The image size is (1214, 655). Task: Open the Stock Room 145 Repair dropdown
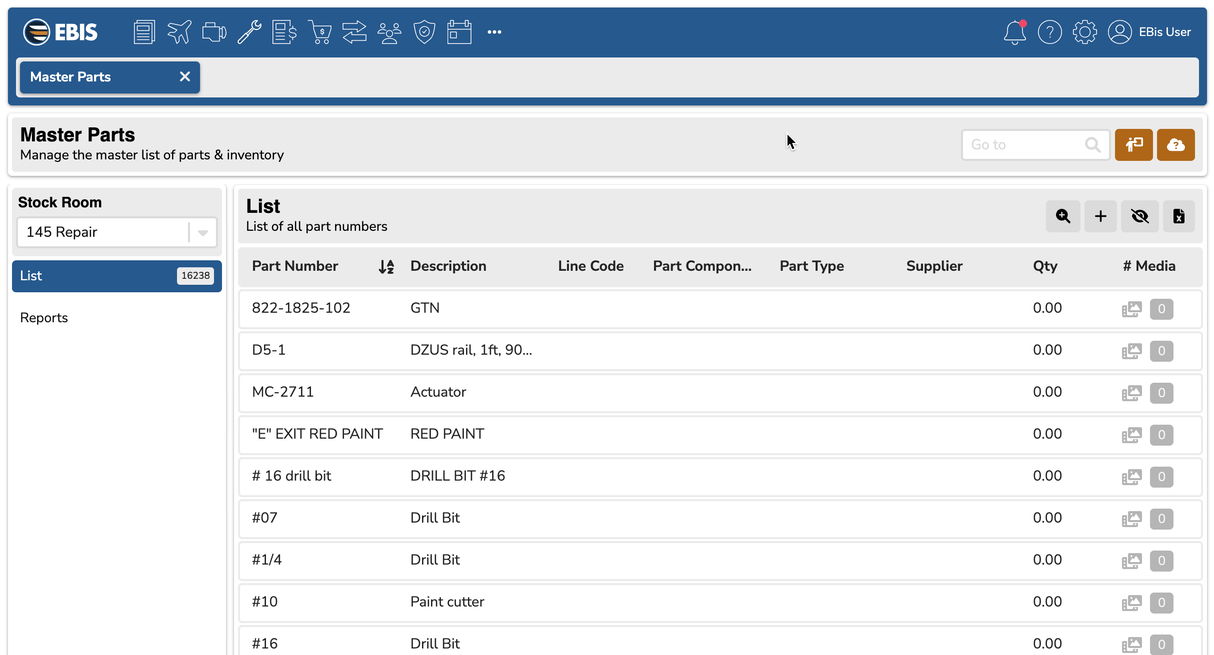tap(117, 232)
